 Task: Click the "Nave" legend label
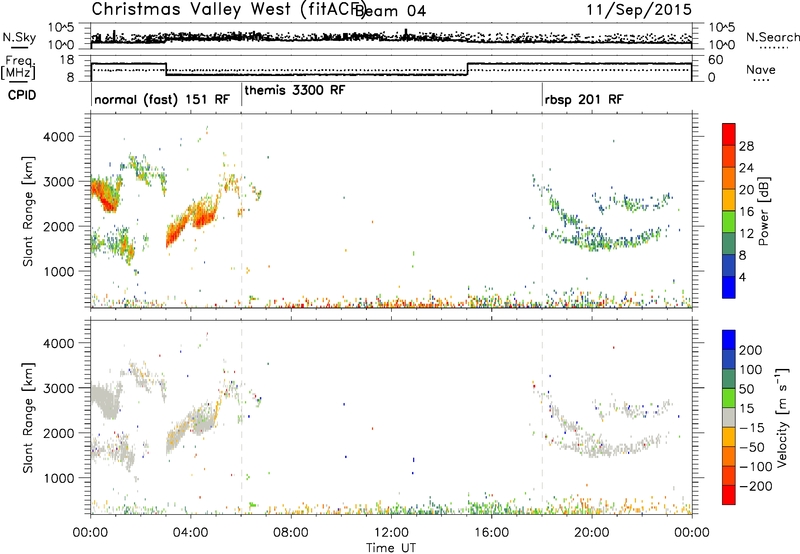coord(761,69)
